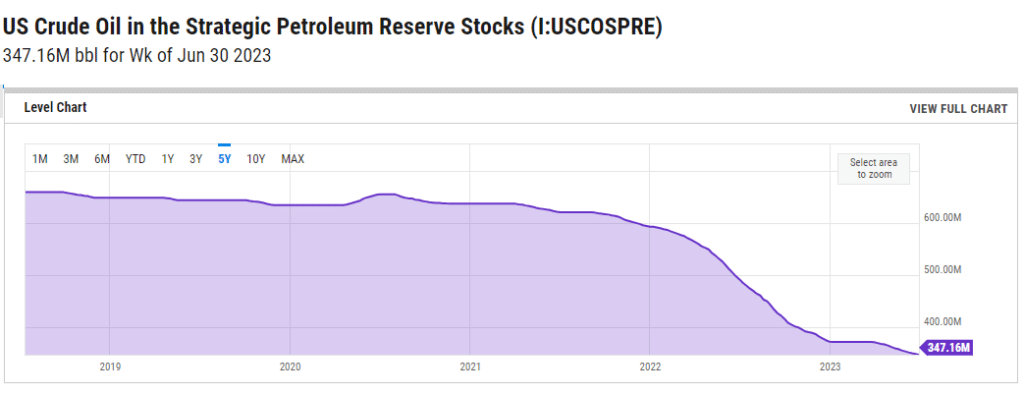
Task: Click the 2023 x-axis label
Action: (x=829, y=367)
